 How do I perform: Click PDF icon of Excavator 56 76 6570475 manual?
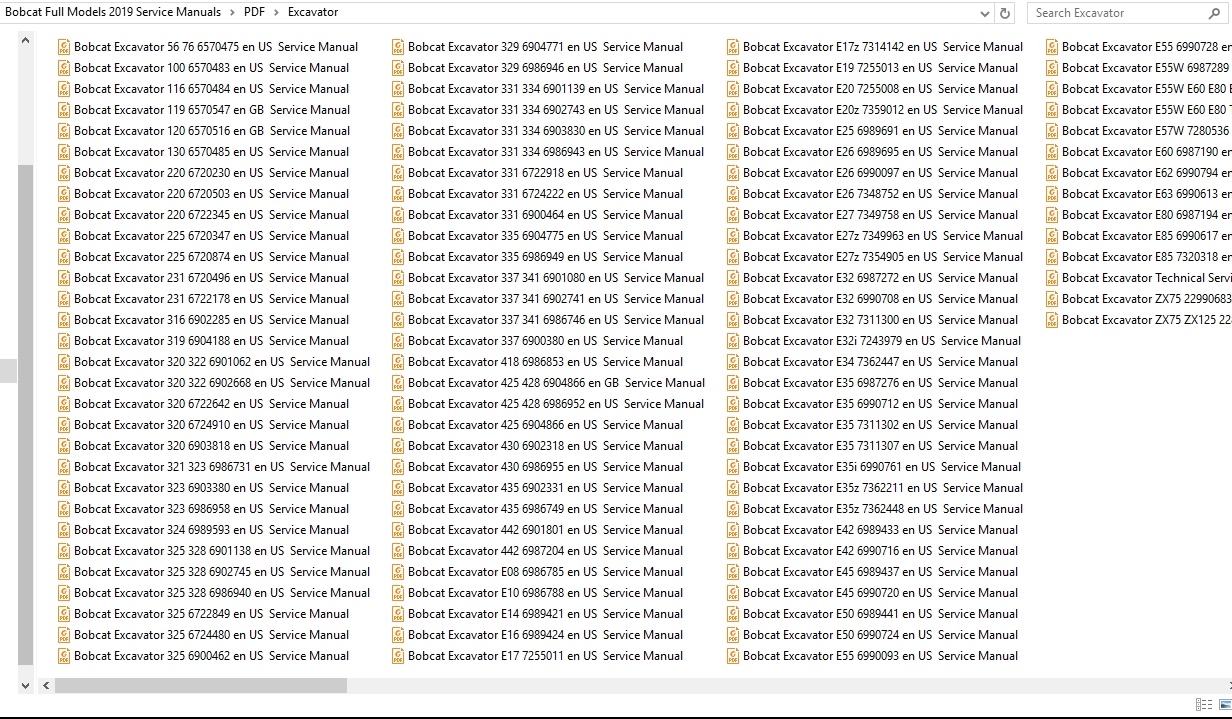point(64,47)
